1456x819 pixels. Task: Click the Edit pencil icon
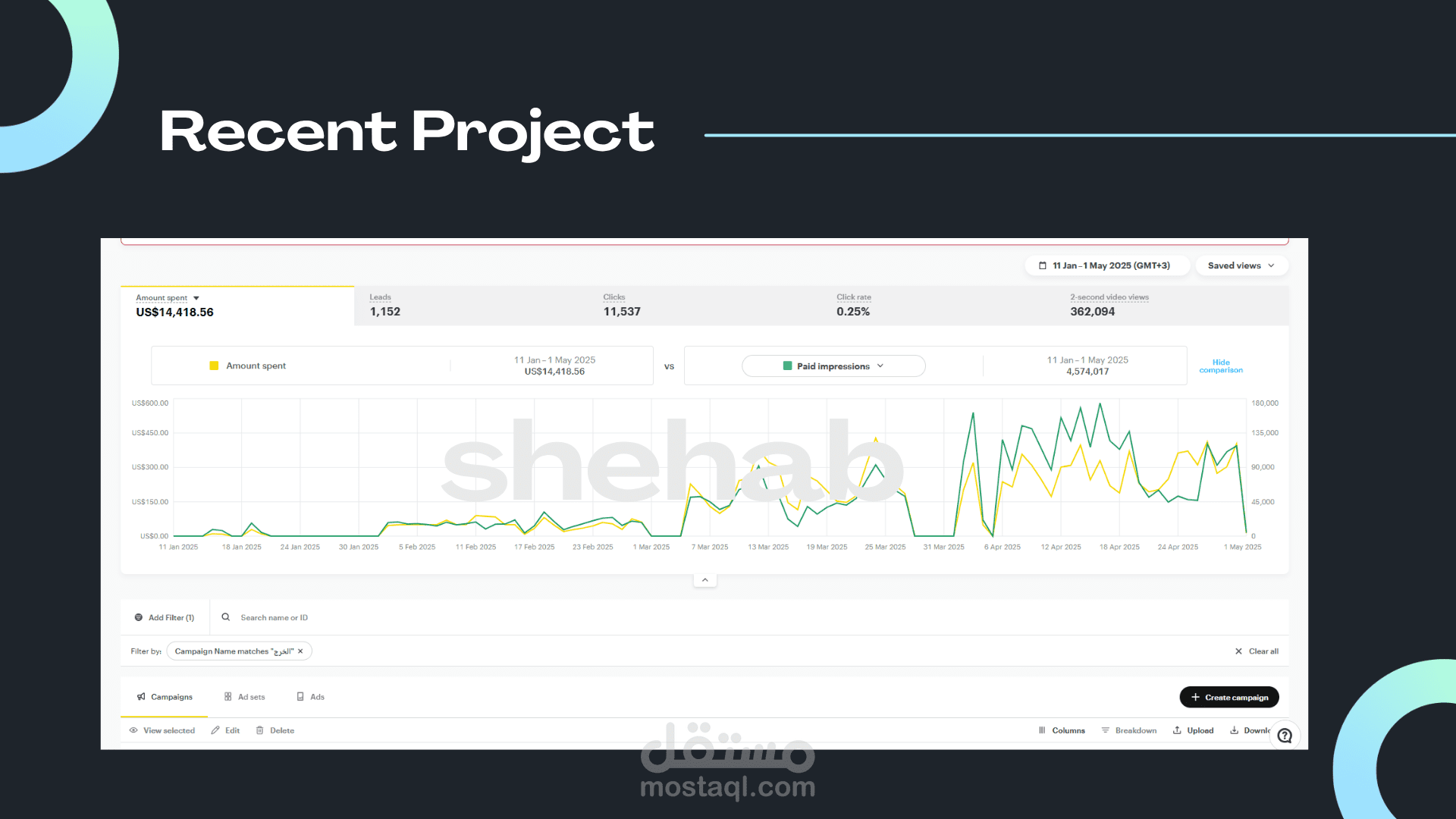pyautogui.click(x=215, y=730)
